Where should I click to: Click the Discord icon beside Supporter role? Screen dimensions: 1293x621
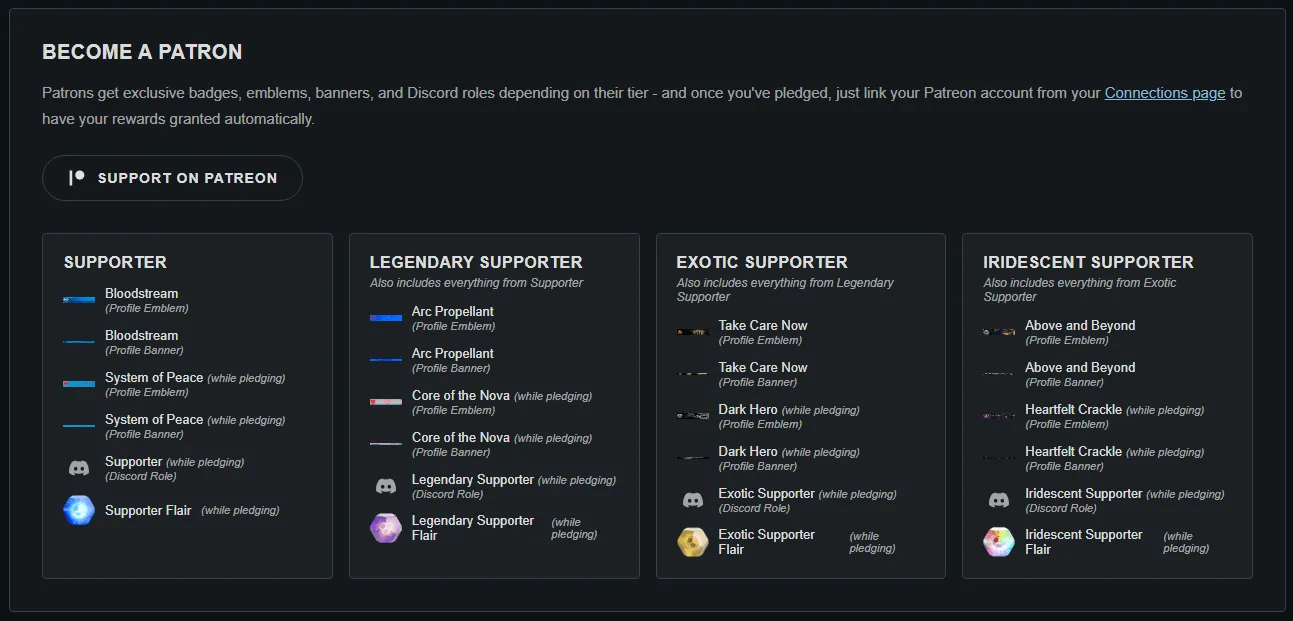click(x=79, y=468)
